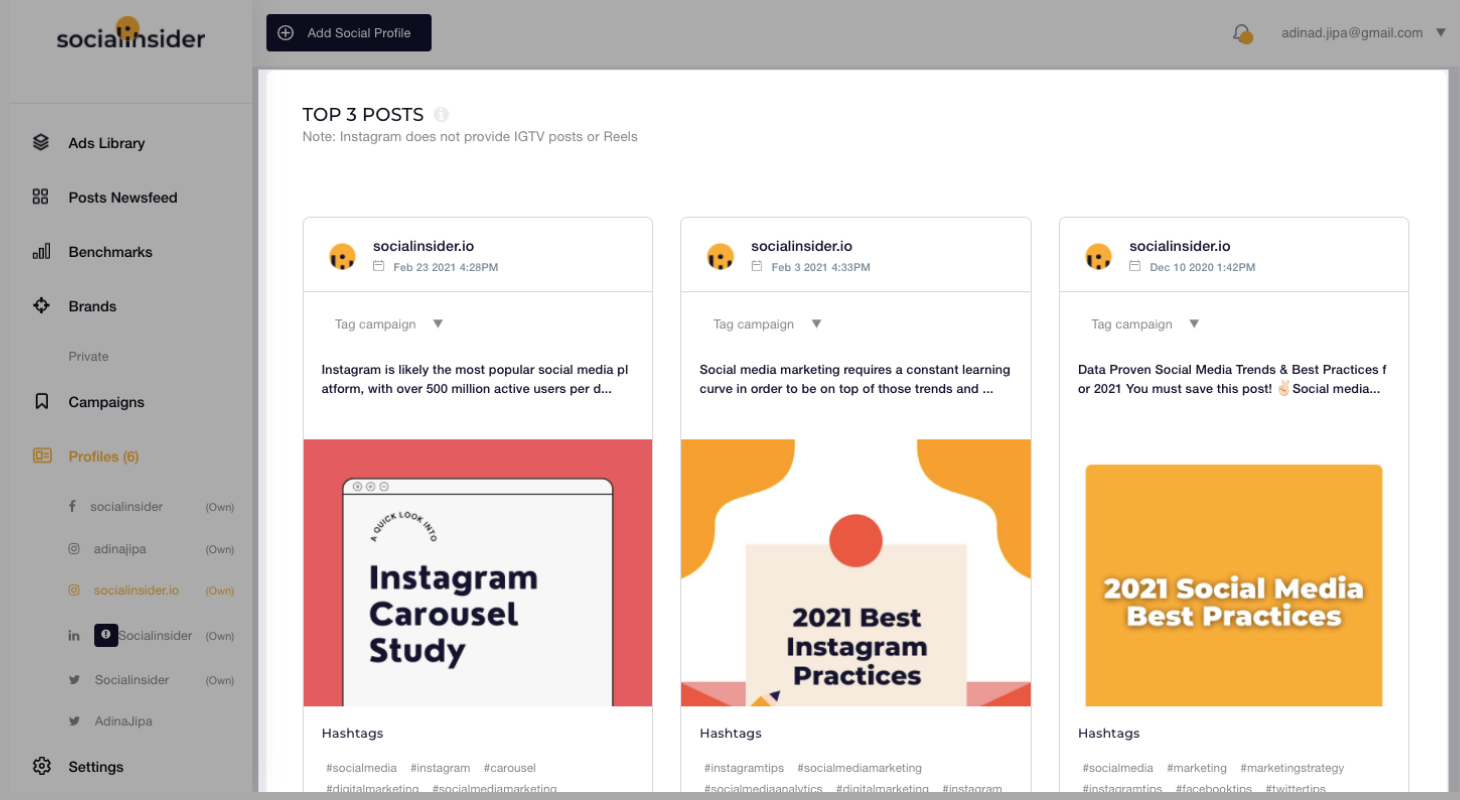Click the #carousel hashtag
This screenshot has width=1460, height=800.
(510, 768)
